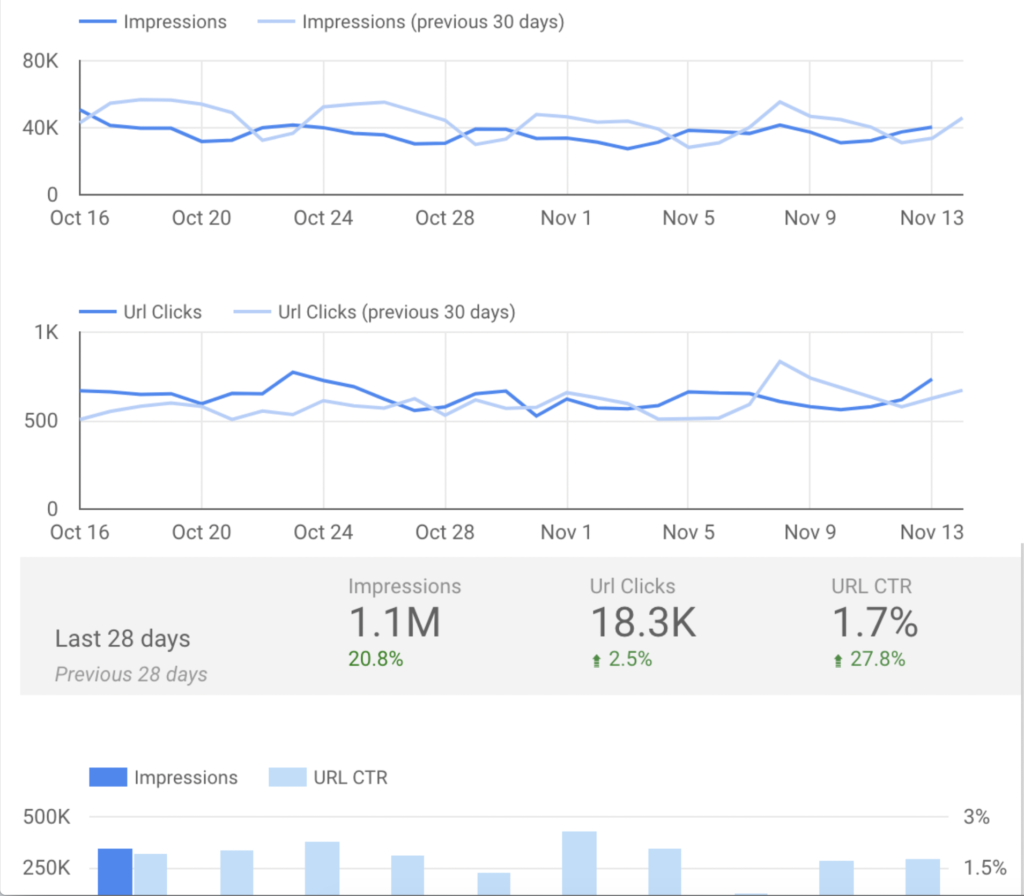Image resolution: width=1024 pixels, height=896 pixels.
Task: Click the 1.1M Impressions scorecard value
Action: pyautogui.click(x=394, y=622)
